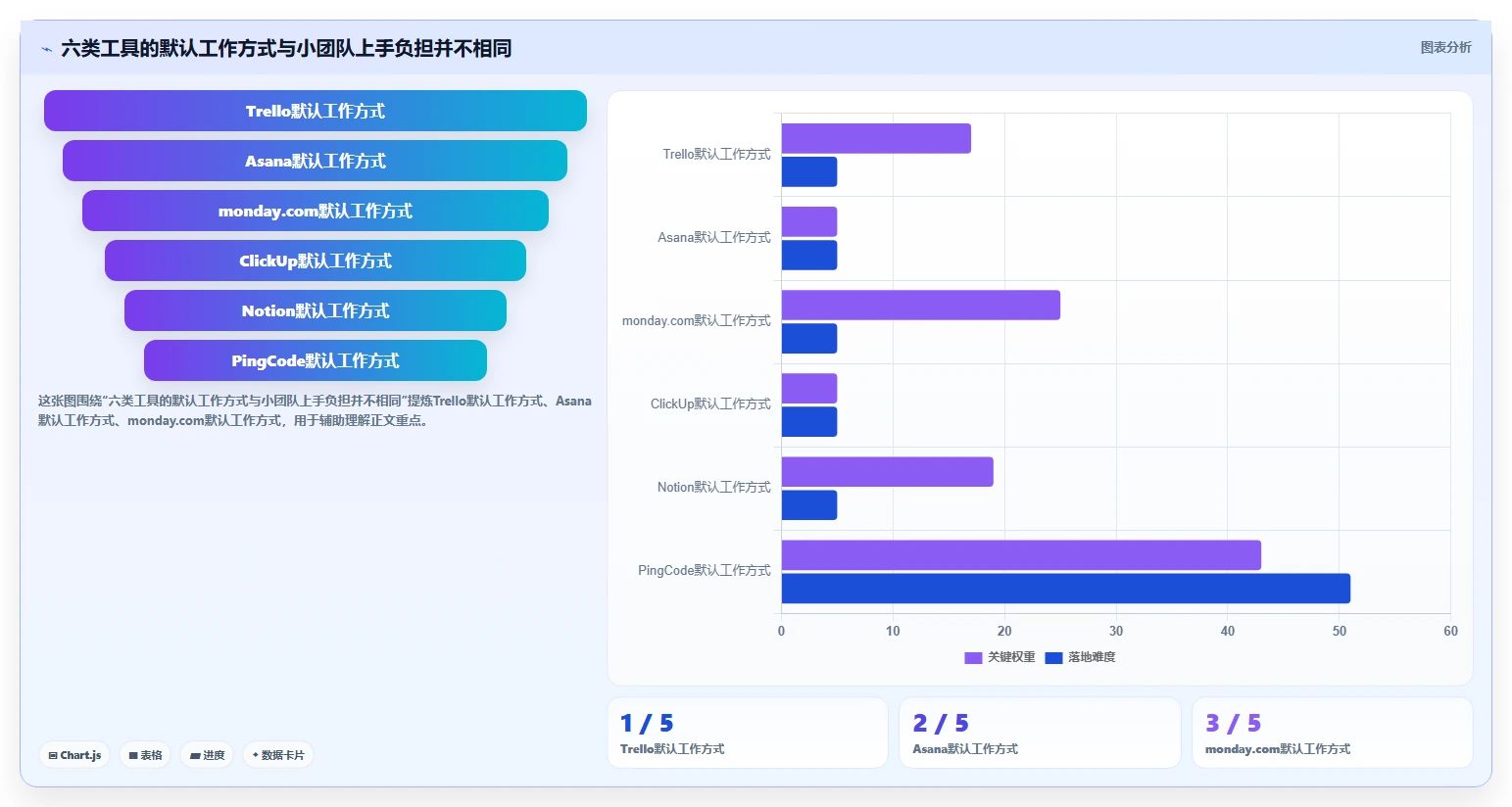Click the monday.com blue 落地难度 bar
This screenshot has height=807, width=1512.
809,338
